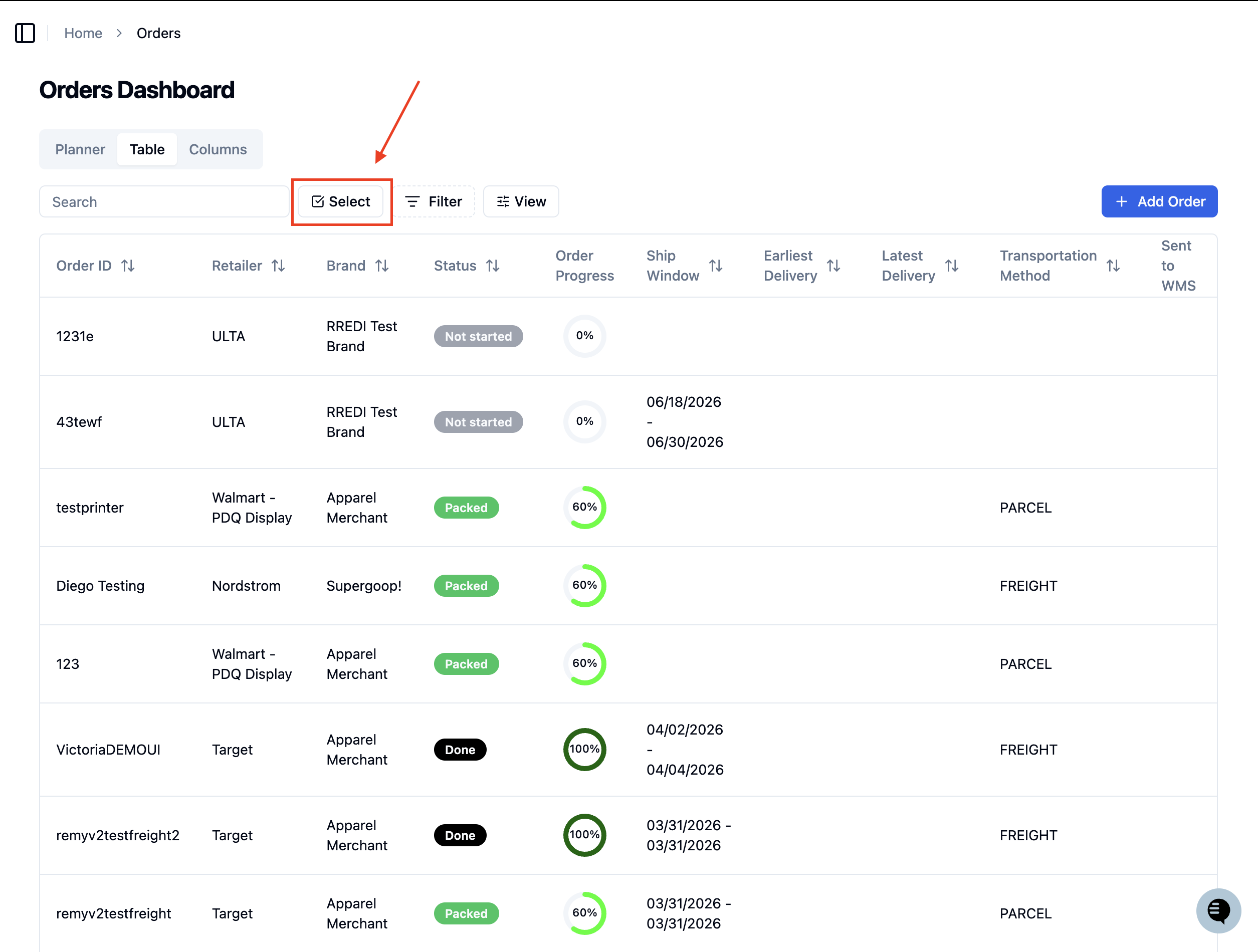Toggle the sidebar panel icon
Viewport: 1258px width, 952px height.
[25, 33]
